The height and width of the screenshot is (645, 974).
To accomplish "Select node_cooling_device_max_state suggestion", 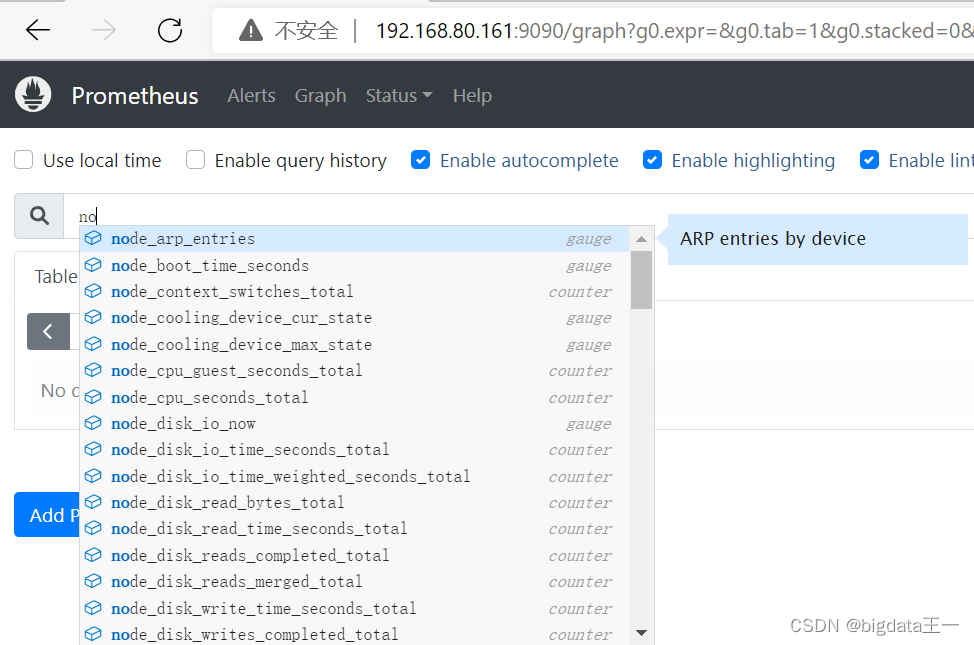I will (x=354, y=344).
